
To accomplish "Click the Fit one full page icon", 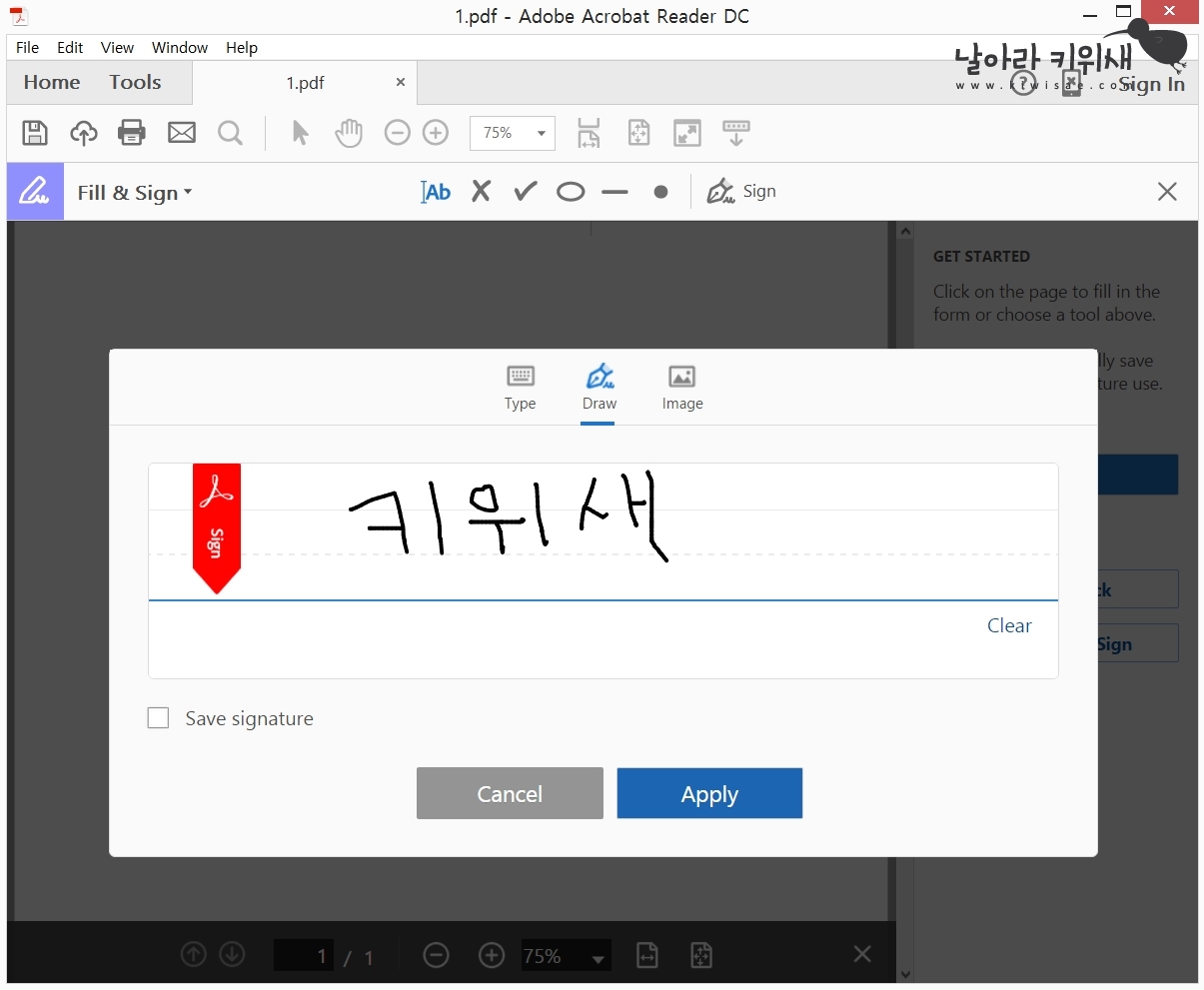I will tap(638, 133).
